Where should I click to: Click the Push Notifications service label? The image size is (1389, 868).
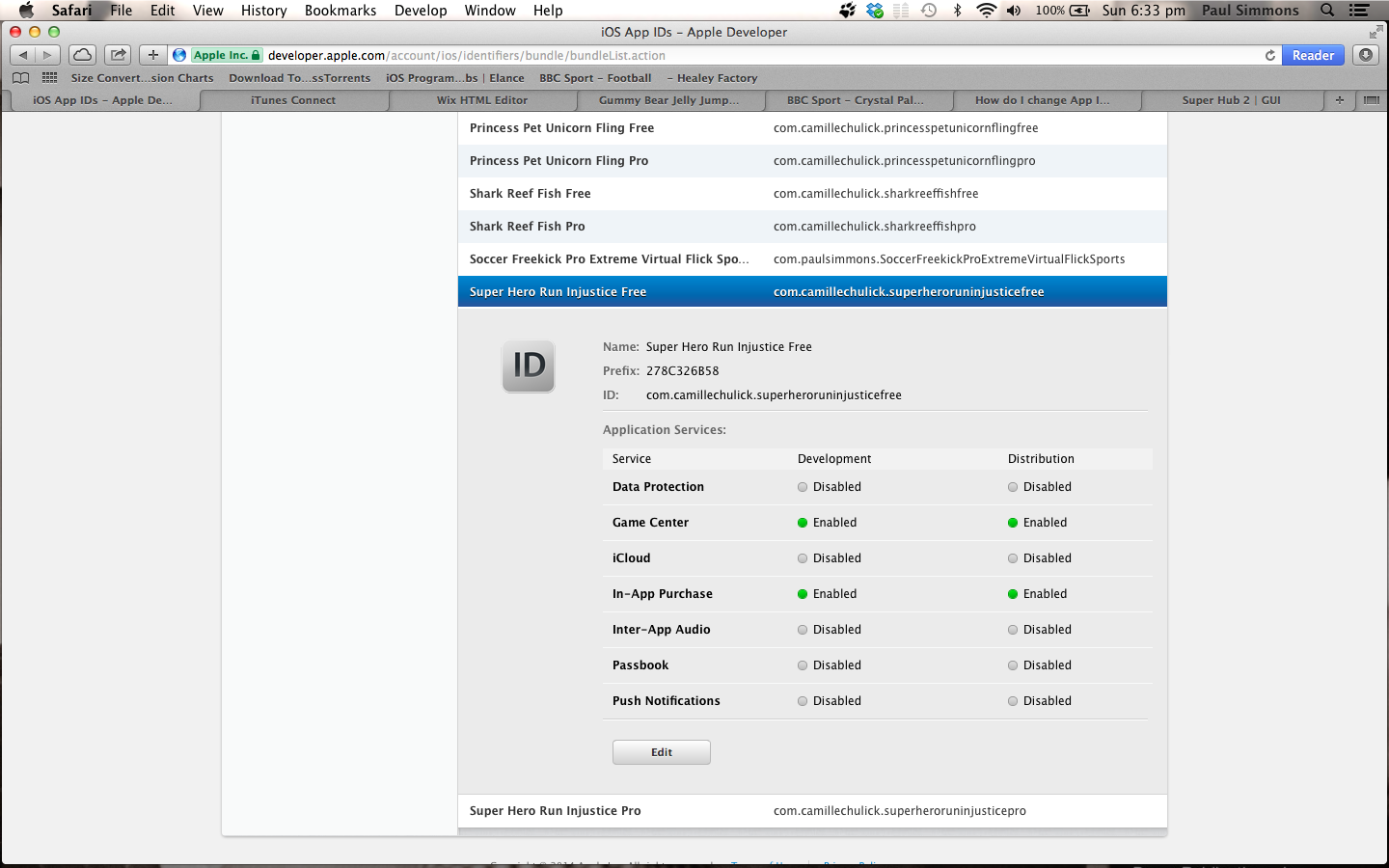point(667,701)
